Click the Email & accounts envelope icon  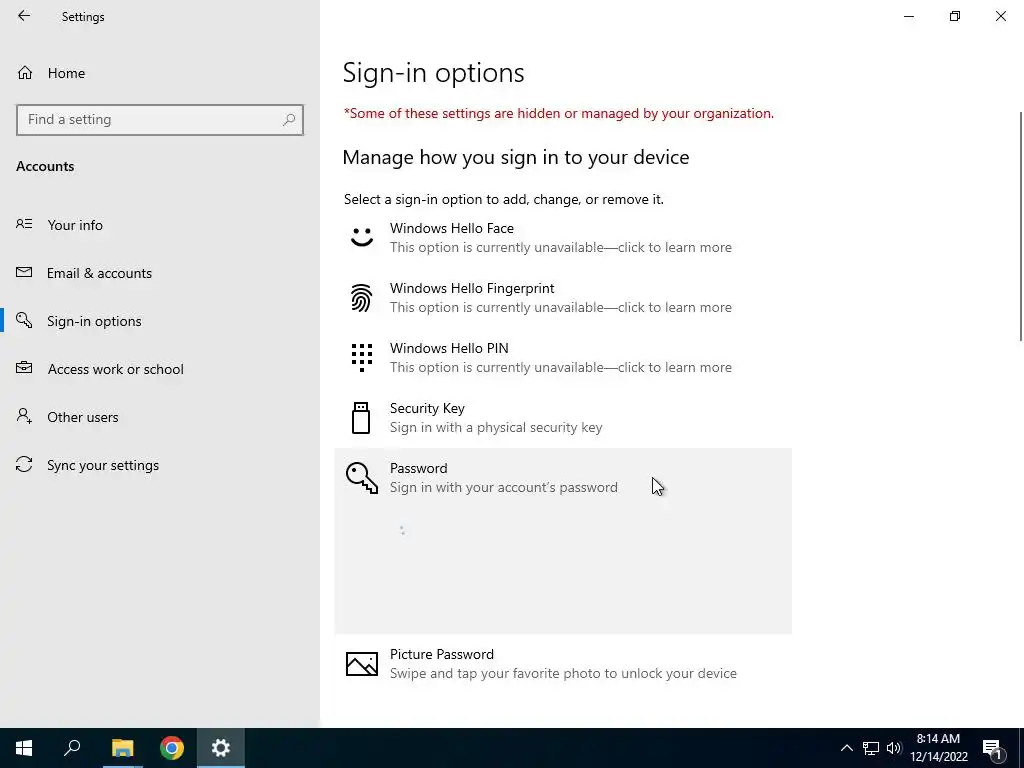point(24,272)
